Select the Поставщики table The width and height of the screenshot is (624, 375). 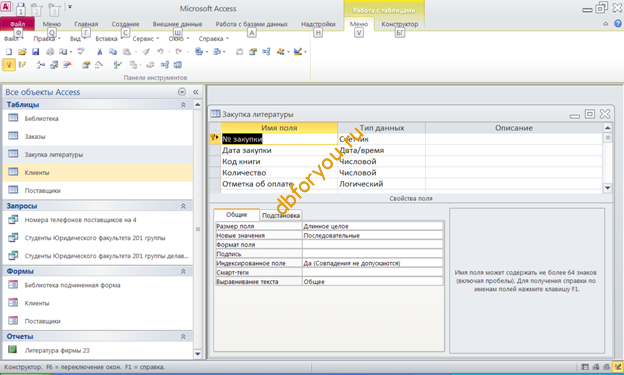point(98,191)
